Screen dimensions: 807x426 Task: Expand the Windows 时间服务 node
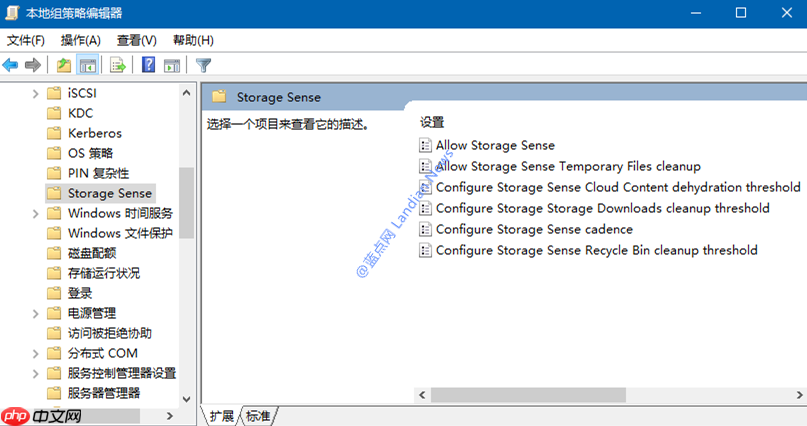35,214
